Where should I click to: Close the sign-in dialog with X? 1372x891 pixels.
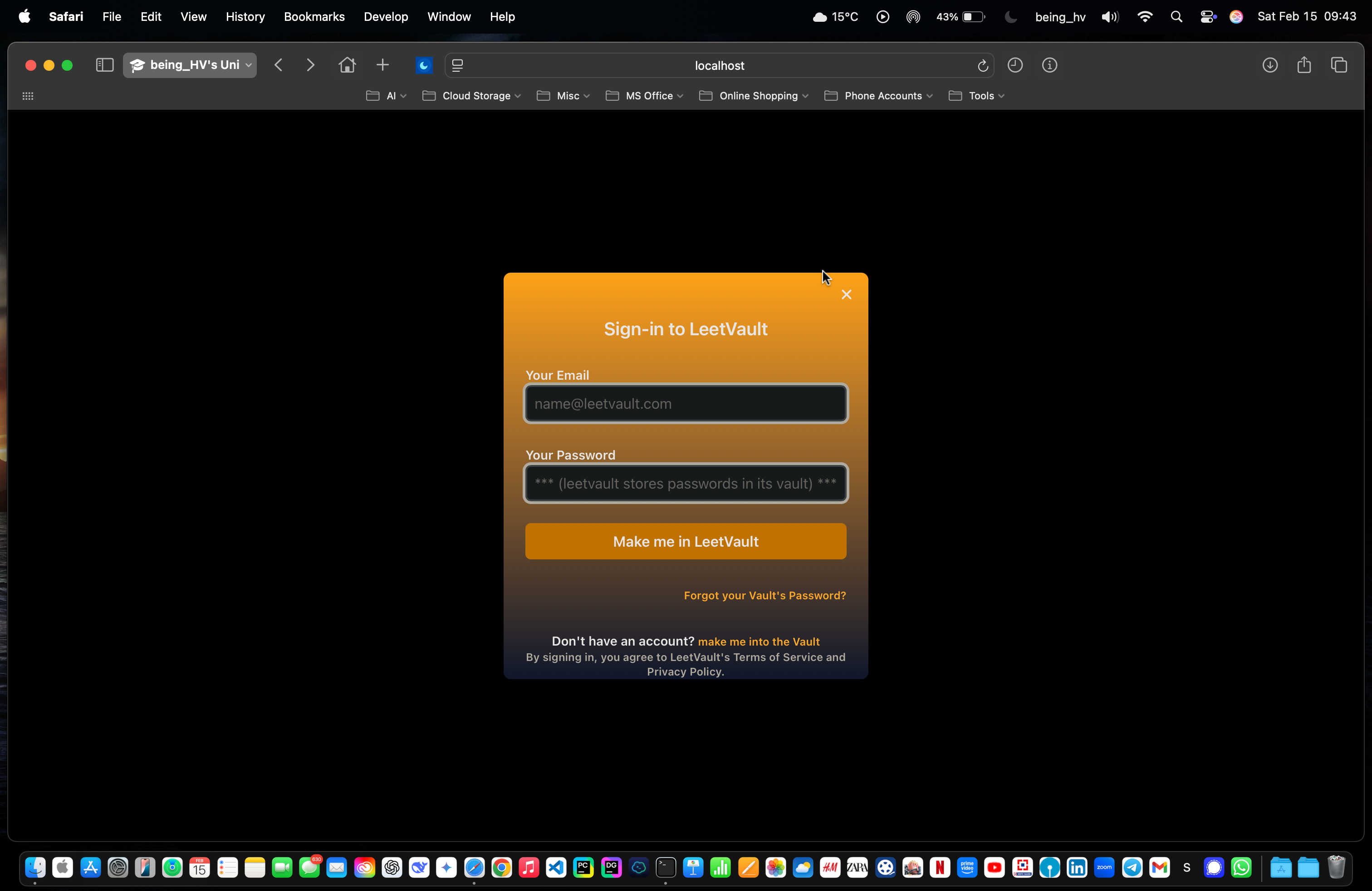[x=846, y=294]
